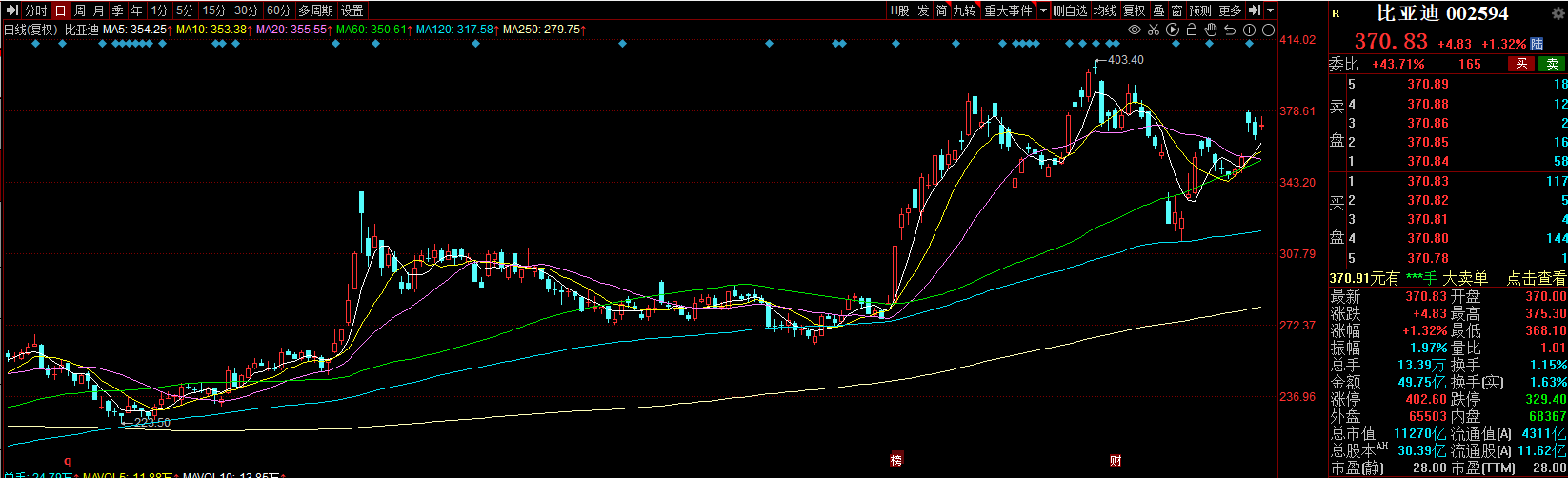Select the 日 daily period tab

(x=61, y=10)
